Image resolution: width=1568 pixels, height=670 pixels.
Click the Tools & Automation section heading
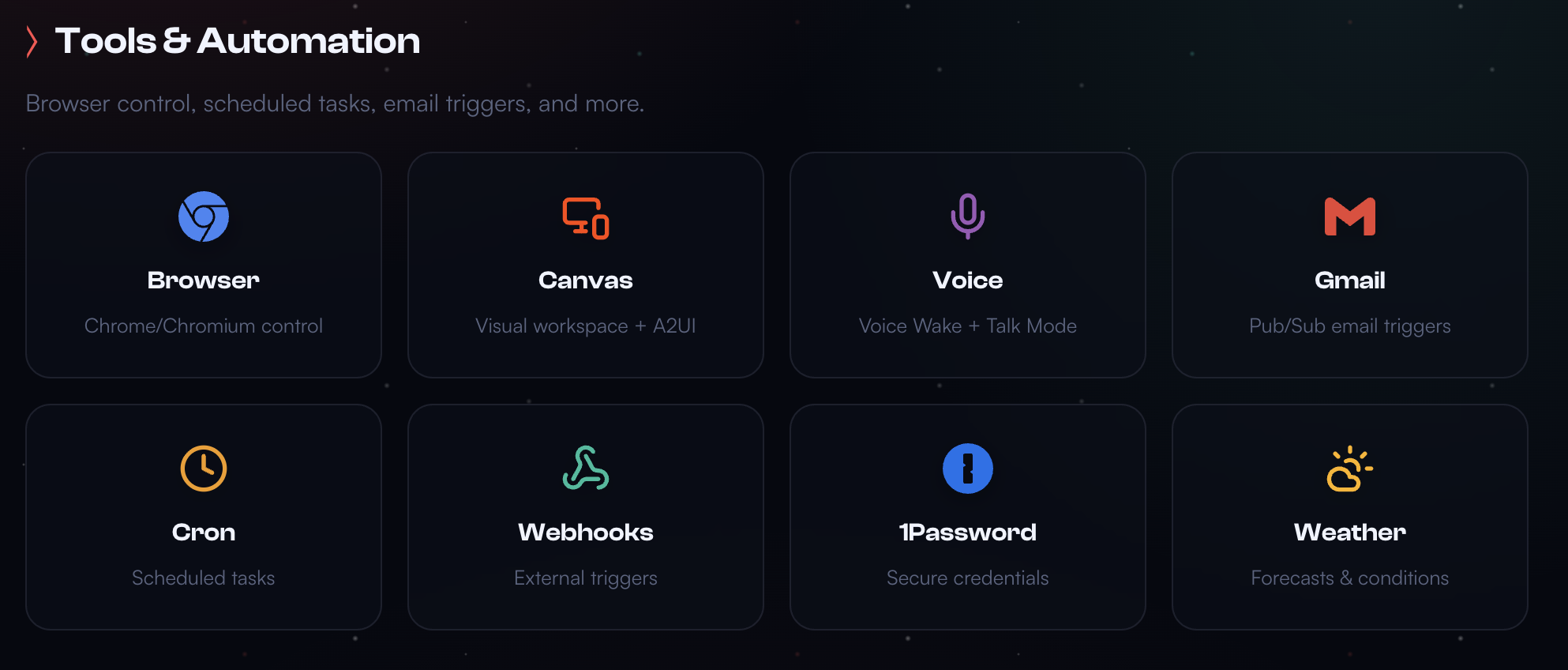[238, 41]
